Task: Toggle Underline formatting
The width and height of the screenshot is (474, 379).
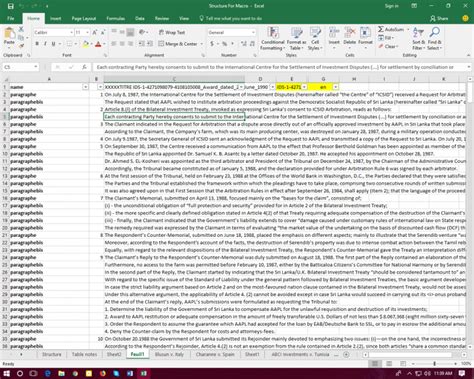Action: click(53, 44)
